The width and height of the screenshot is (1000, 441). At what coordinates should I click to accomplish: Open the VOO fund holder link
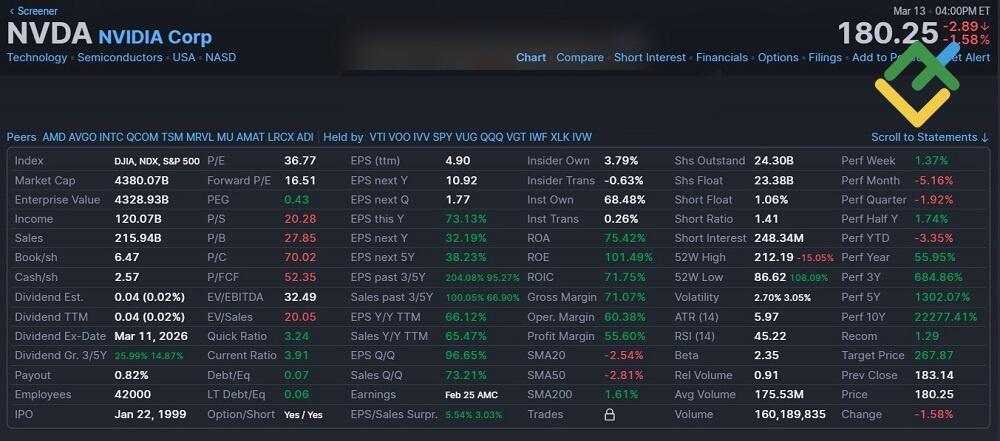400,137
